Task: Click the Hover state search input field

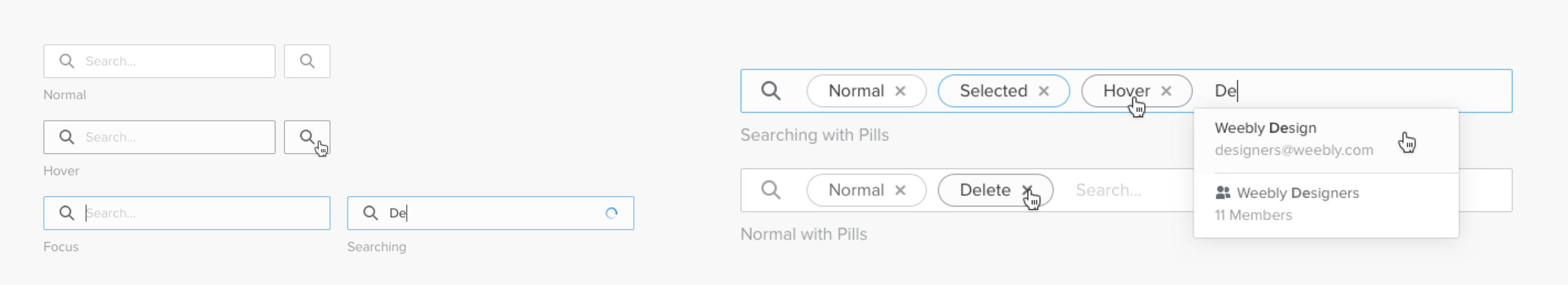Action: point(170,137)
